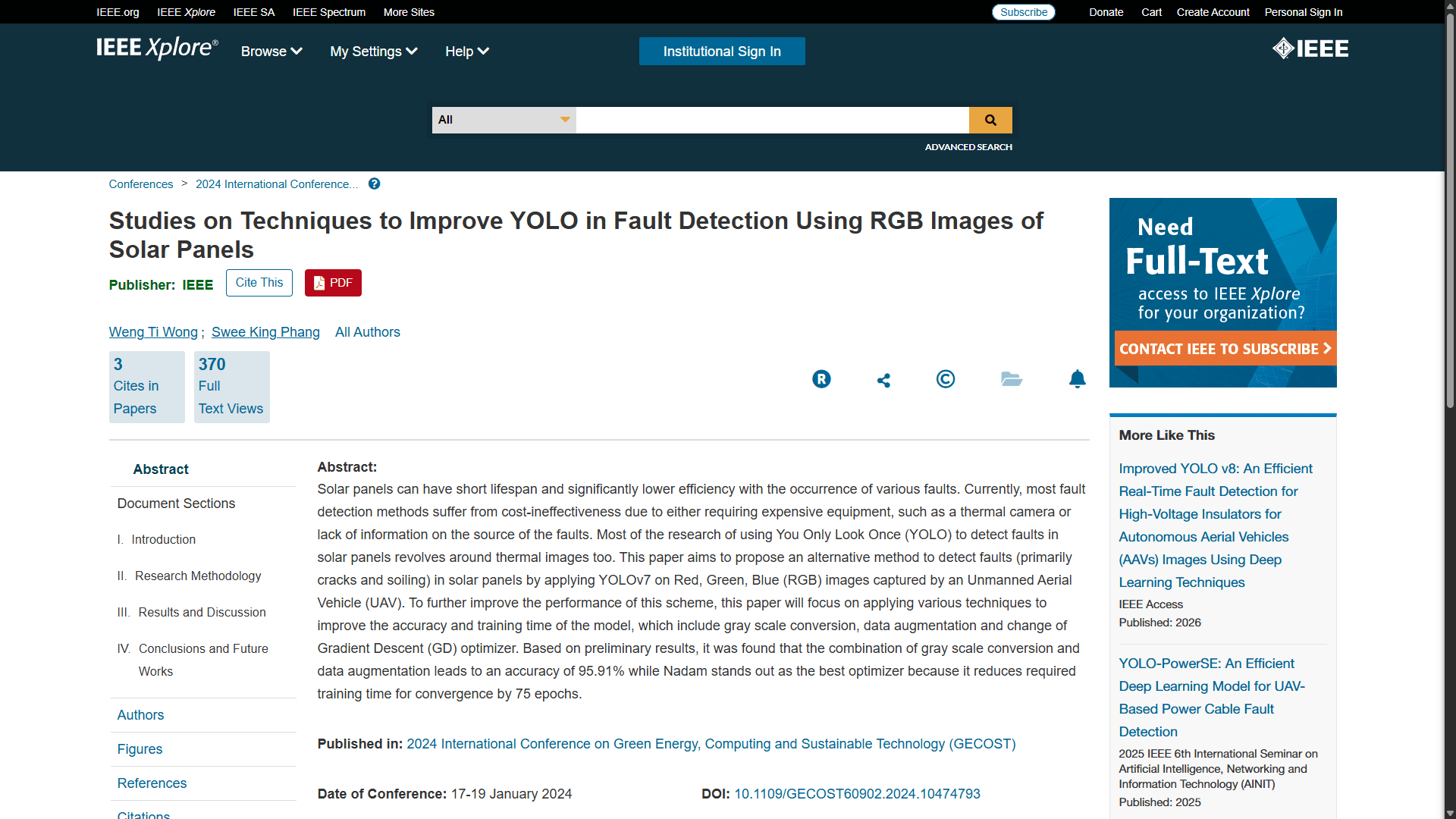Select the References sidebar tab
Screen dimensions: 1456x819
click(152, 783)
